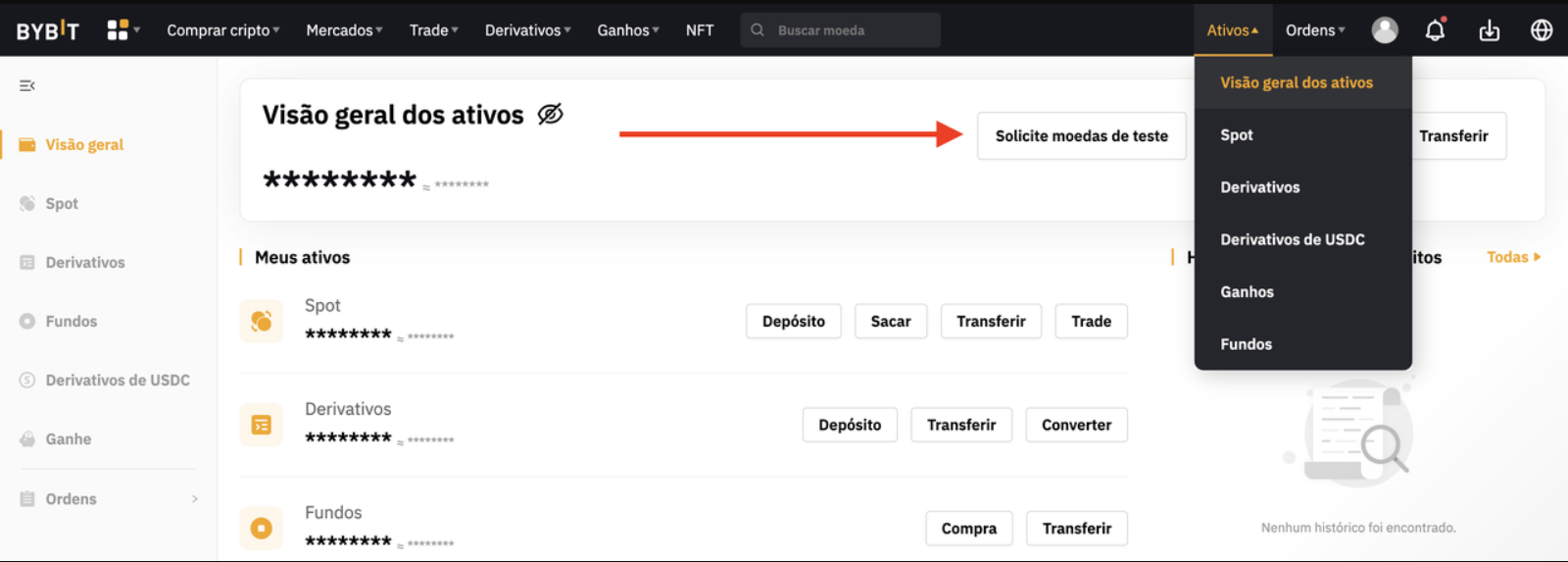Click the Spot wallet icon in Meus ativos
1568x562 pixels.
coord(262,321)
